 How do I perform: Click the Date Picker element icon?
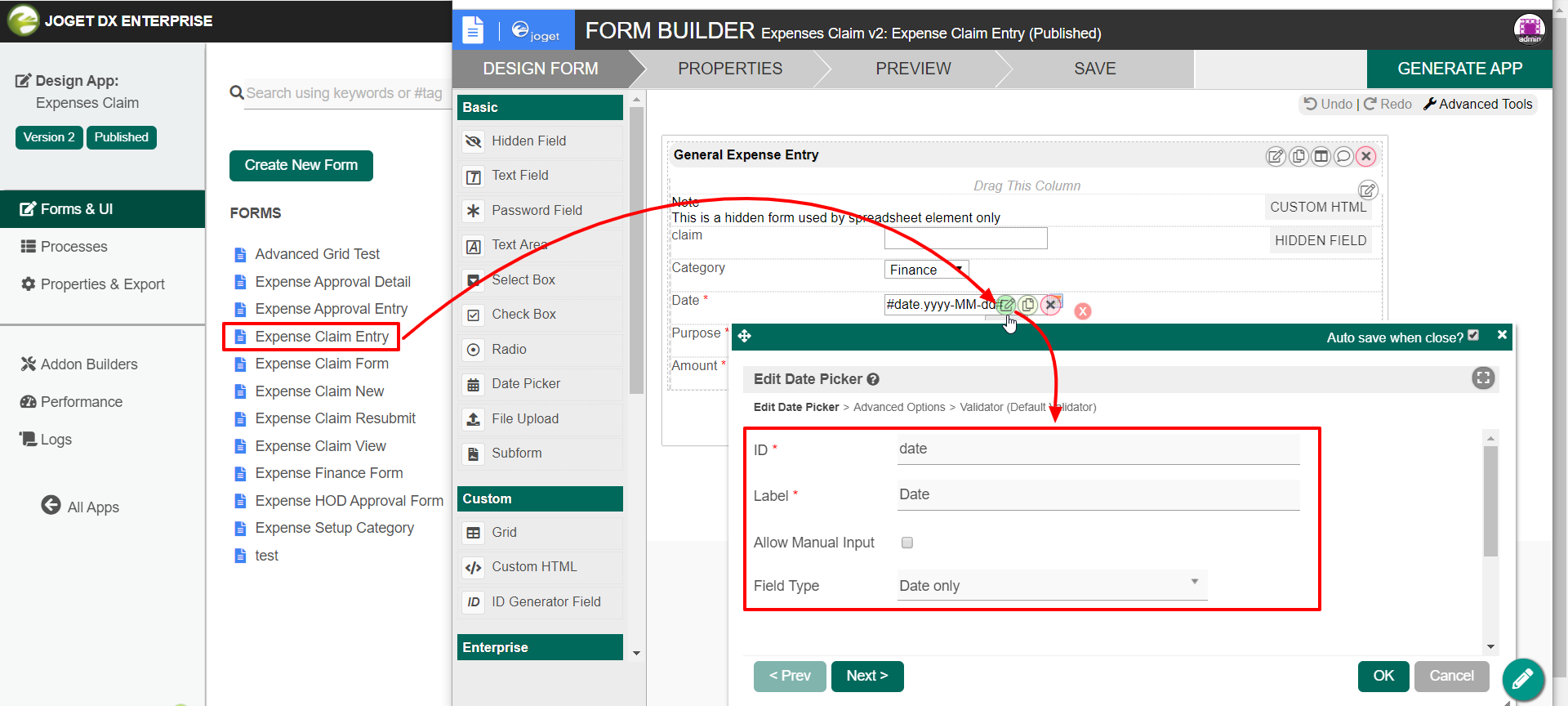tap(473, 384)
